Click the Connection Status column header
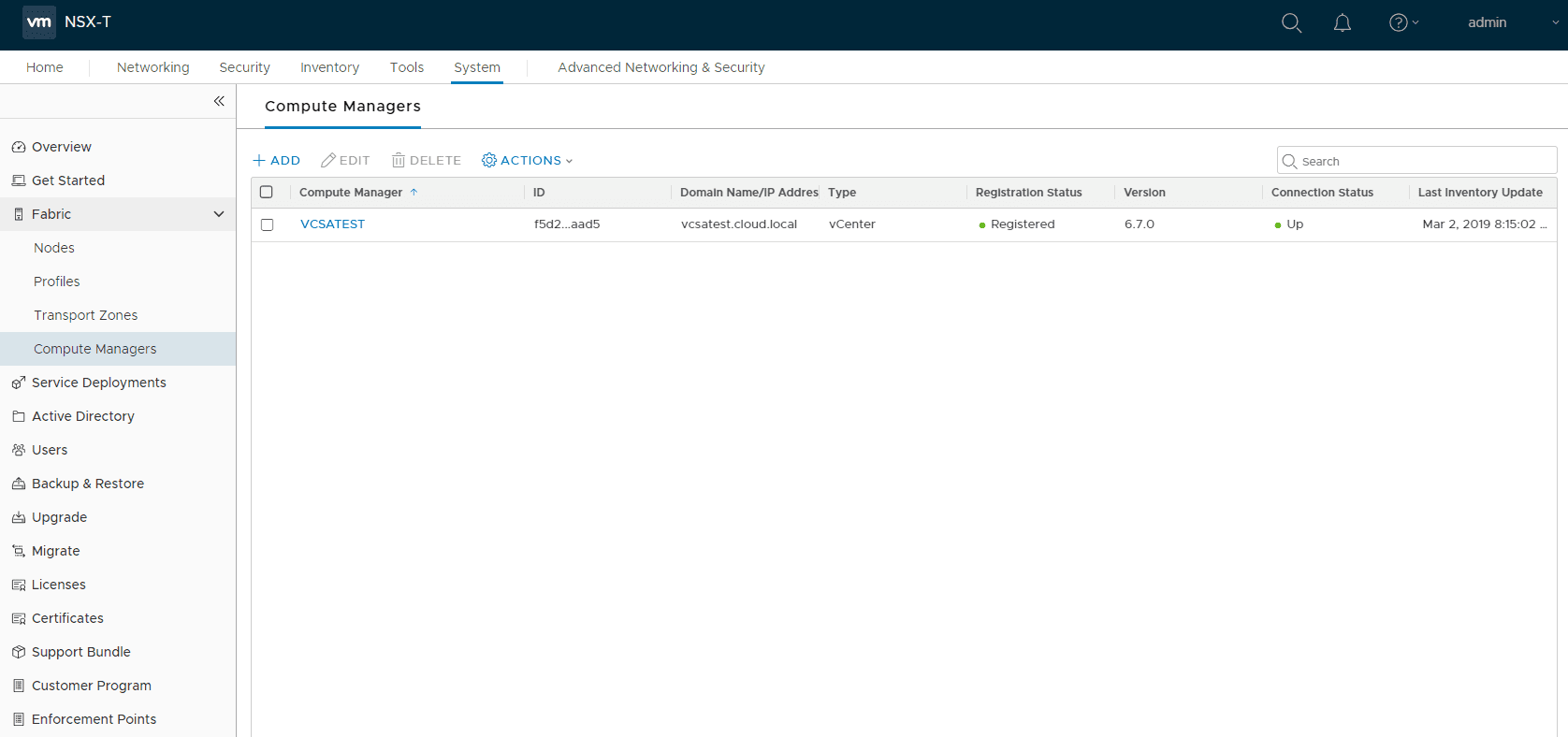The height and width of the screenshot is (737, 1568). [x=1322, y=192]
